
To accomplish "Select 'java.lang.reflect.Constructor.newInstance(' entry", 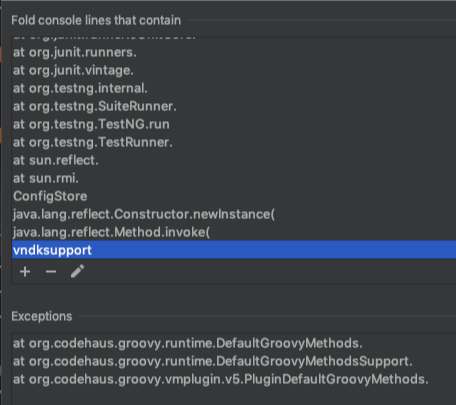I will click(x=234, y=214).
